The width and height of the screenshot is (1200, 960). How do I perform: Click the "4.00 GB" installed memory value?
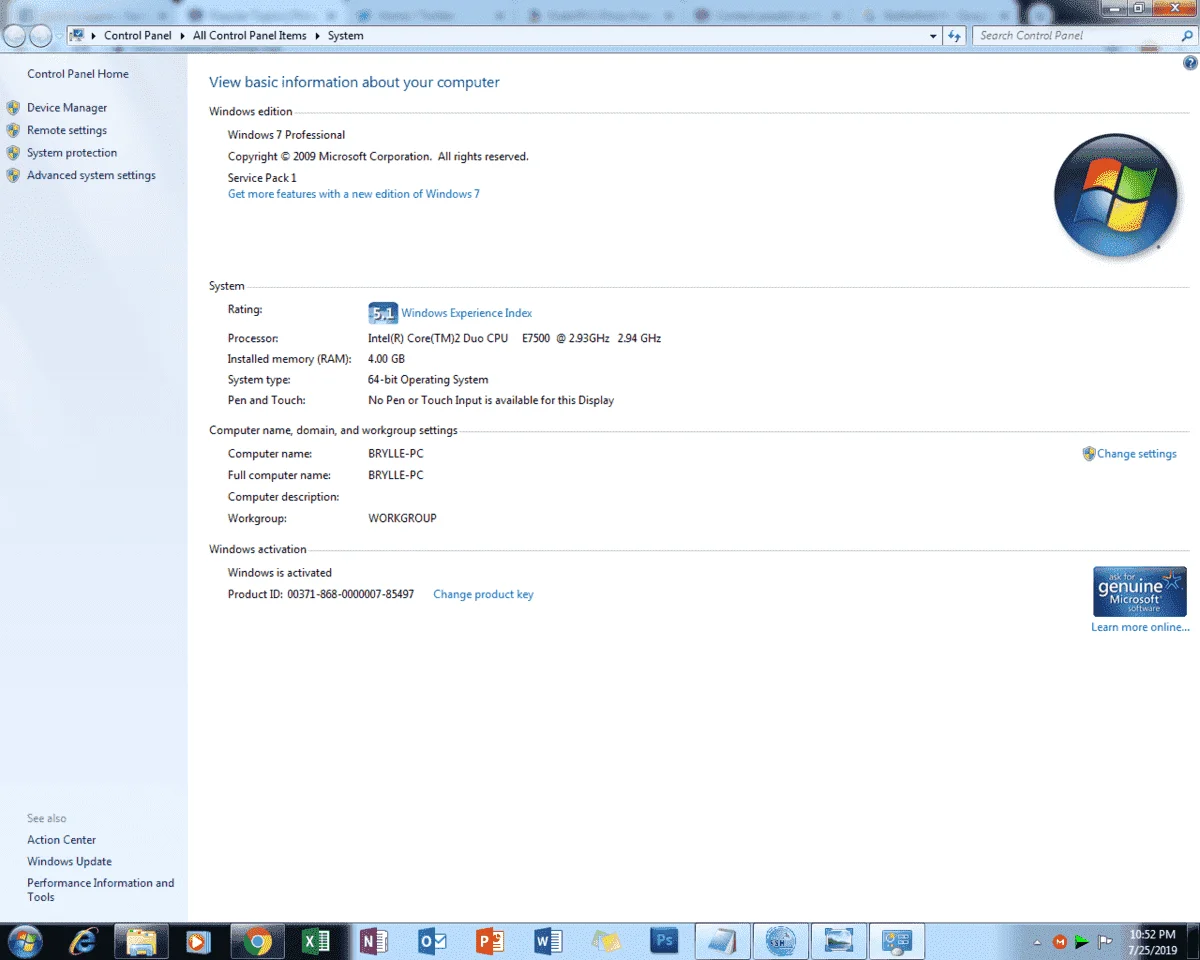[386, 359]
